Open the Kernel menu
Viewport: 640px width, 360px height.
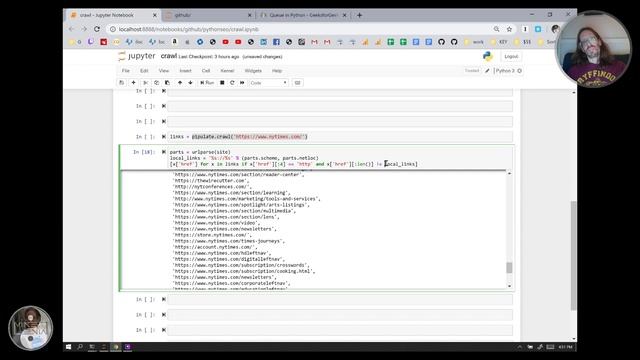[x=227, y=71]
